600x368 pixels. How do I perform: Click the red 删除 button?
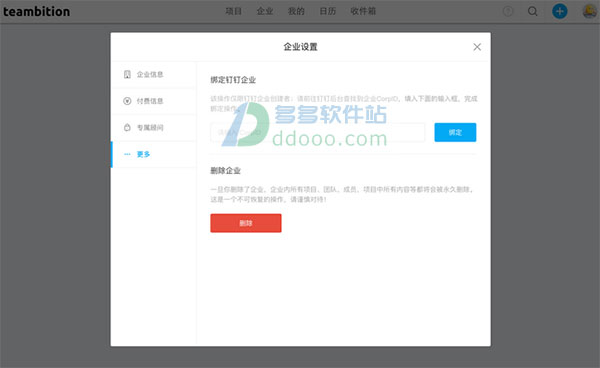point(246,223)
